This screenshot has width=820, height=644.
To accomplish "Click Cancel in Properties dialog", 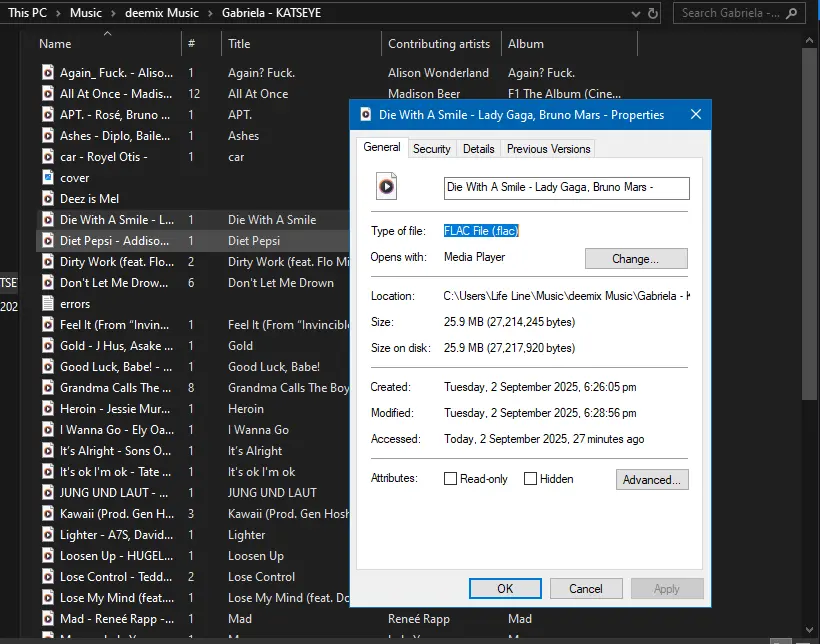I will [586, 589].
